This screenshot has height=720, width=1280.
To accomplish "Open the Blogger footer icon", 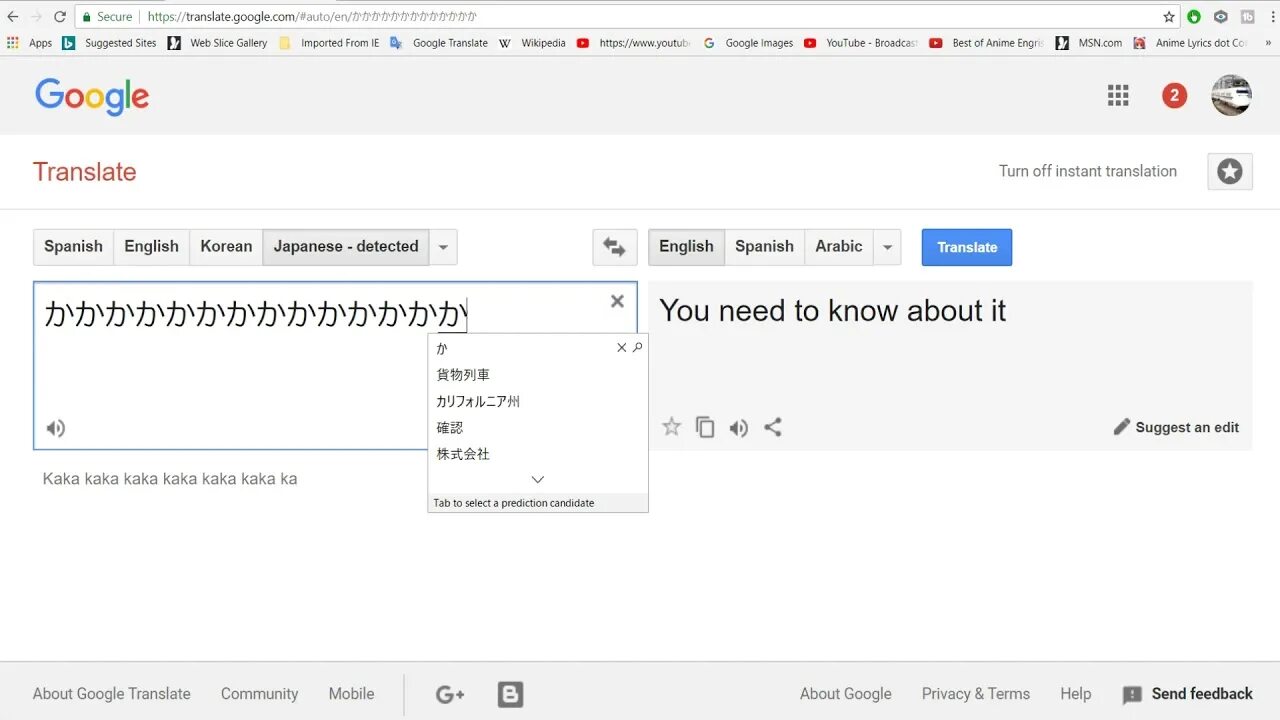I will [x=510, y=694].
